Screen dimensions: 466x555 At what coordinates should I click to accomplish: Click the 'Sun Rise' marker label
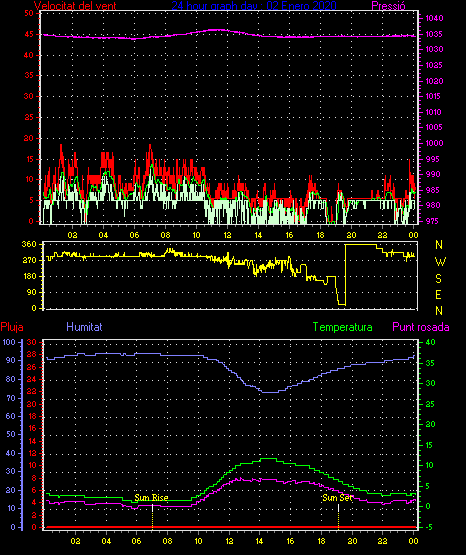151,498
